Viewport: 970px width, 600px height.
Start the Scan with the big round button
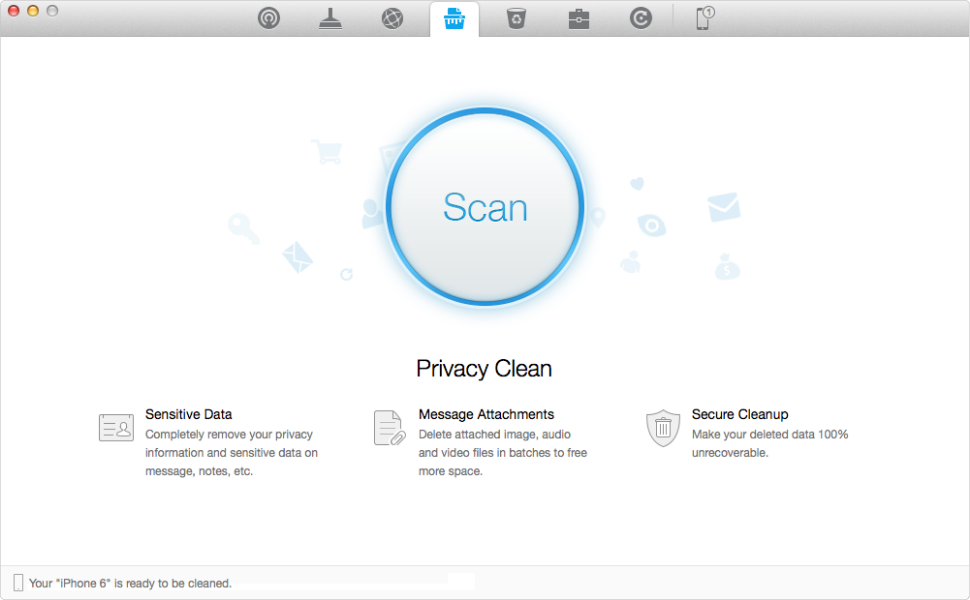tap(485, 207)
